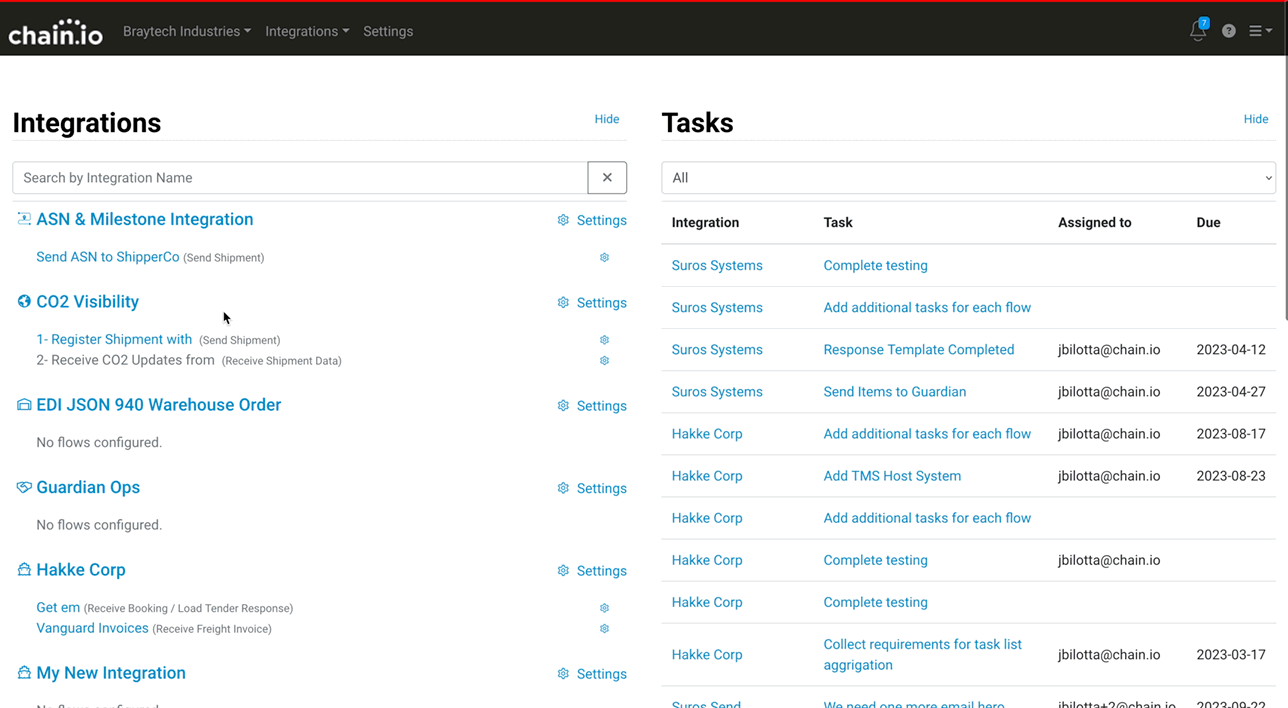This screenshot has height=708, width=1288.
Task: Open Suros Systems in Complete testing row
Action: point(717,265)
